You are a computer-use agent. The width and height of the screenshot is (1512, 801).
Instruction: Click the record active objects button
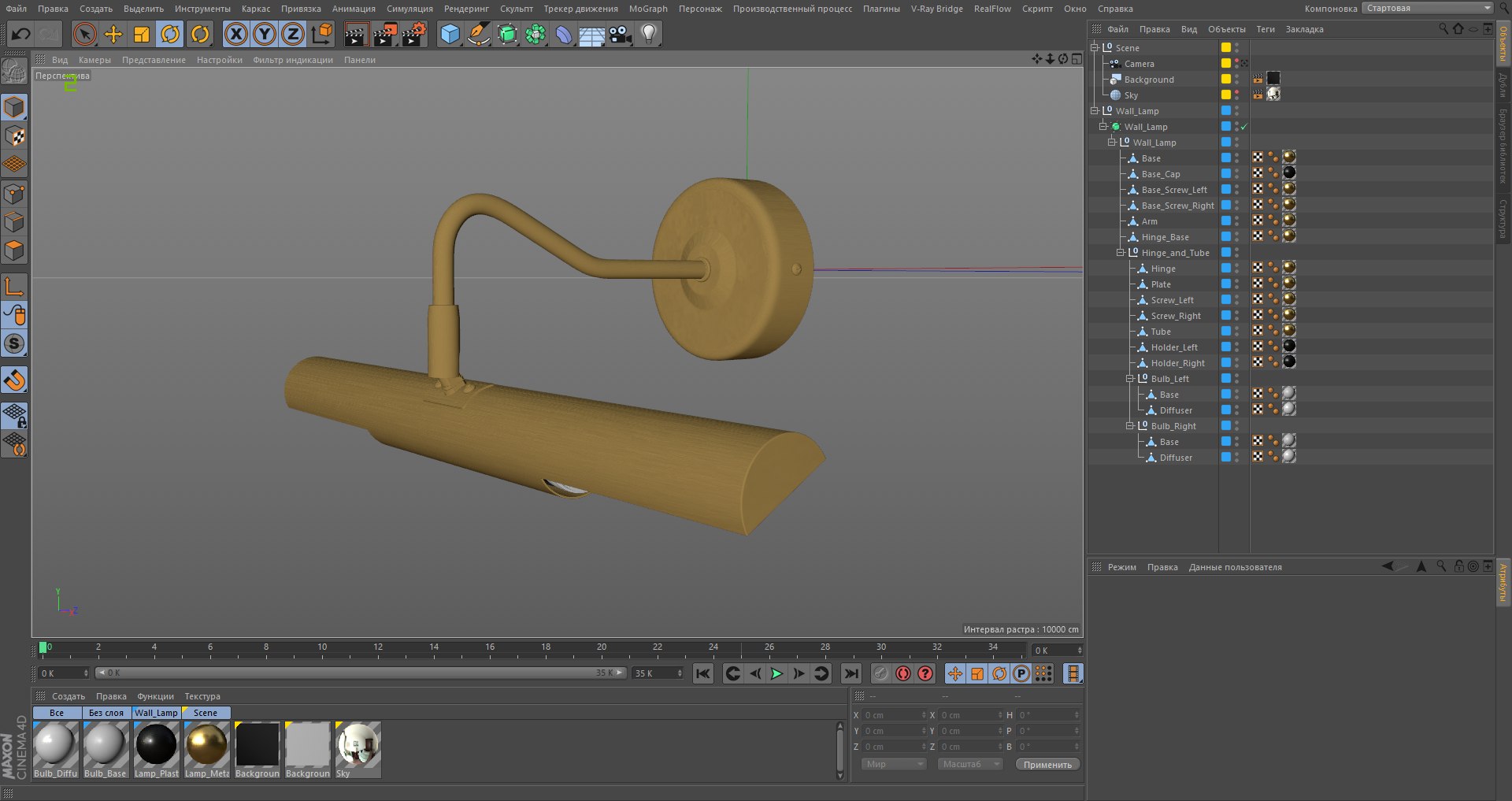881,673
